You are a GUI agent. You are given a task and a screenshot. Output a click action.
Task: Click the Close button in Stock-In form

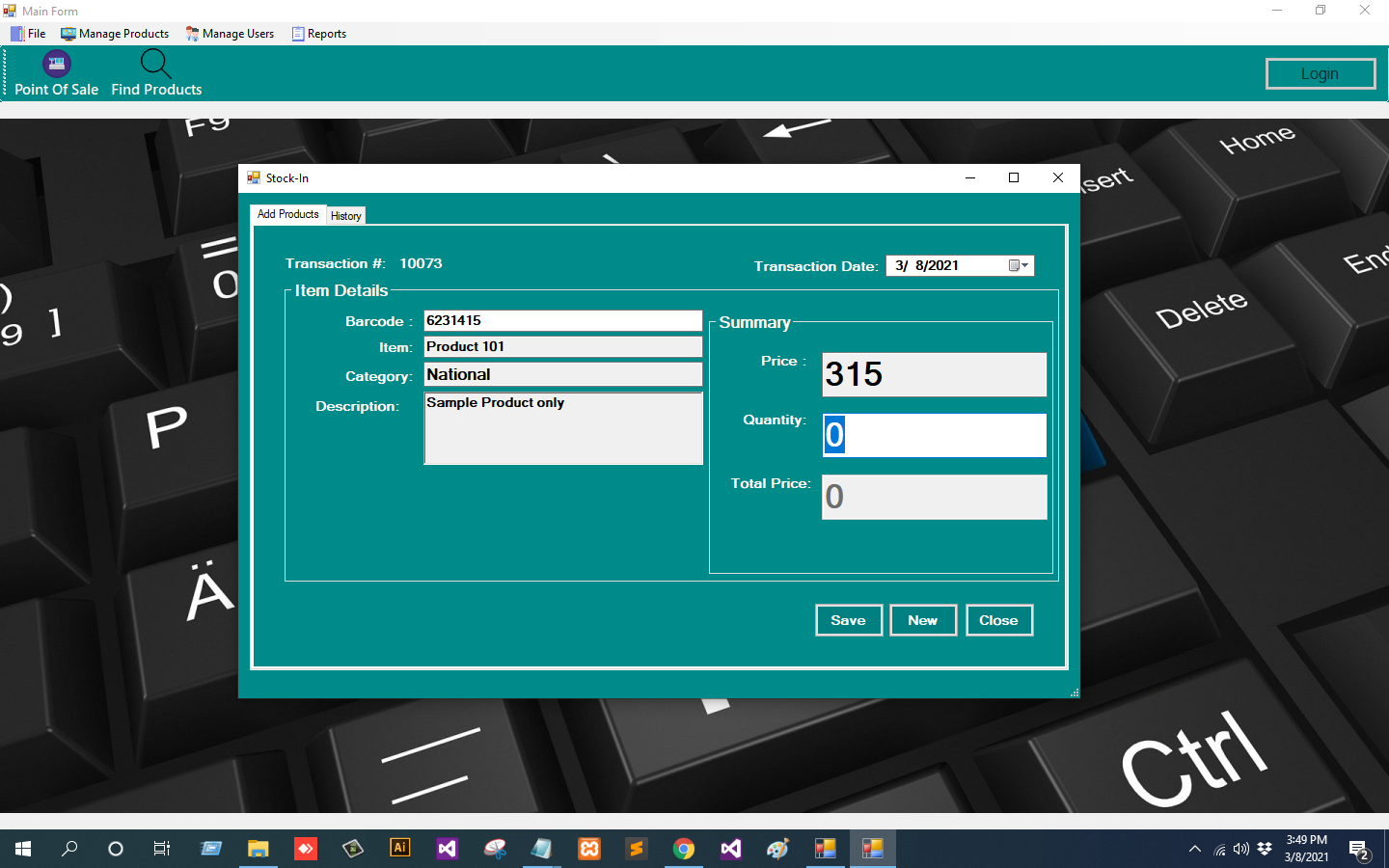tap(999, 620)
